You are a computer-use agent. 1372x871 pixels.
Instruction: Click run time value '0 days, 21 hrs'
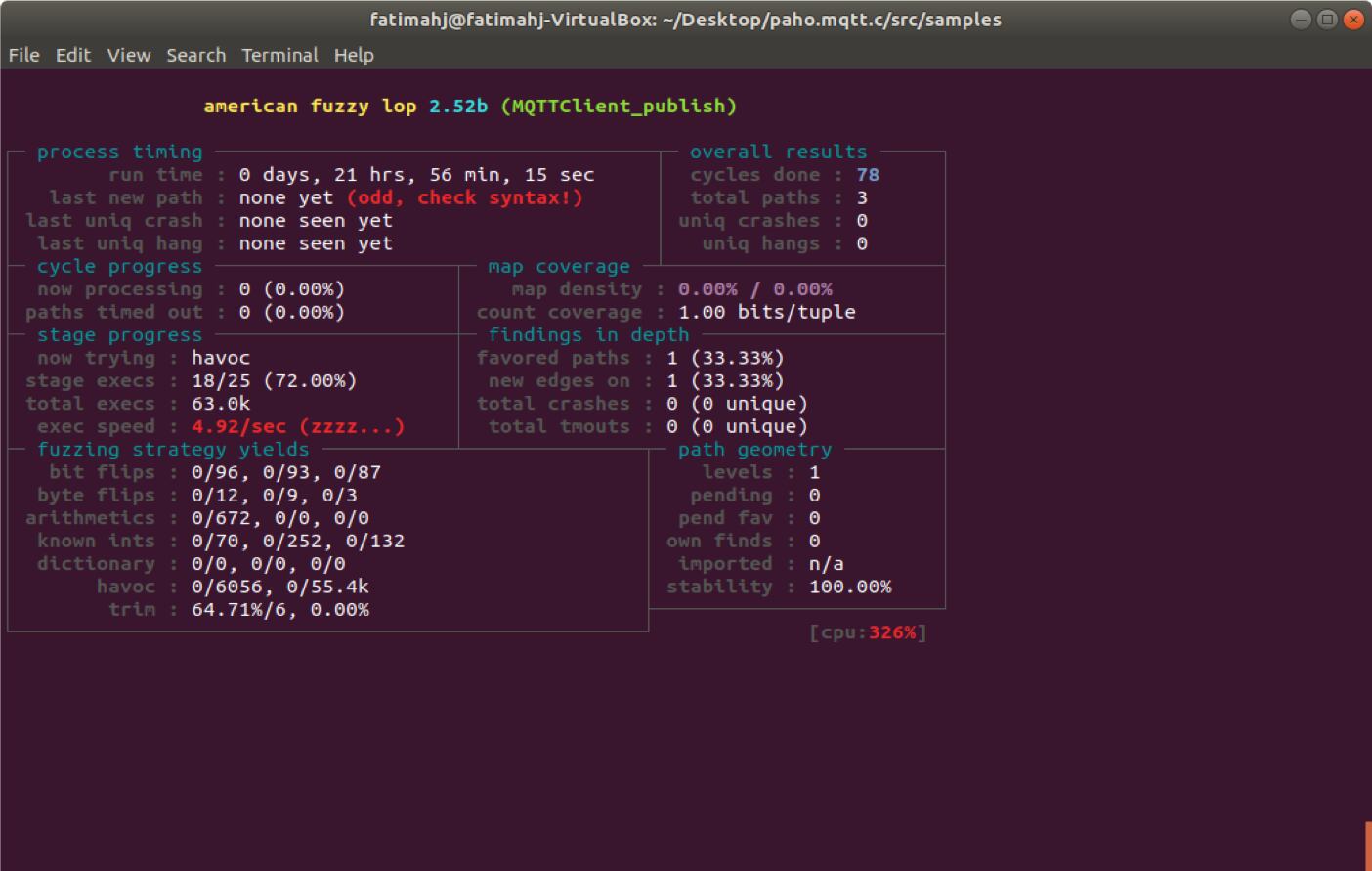327,175
